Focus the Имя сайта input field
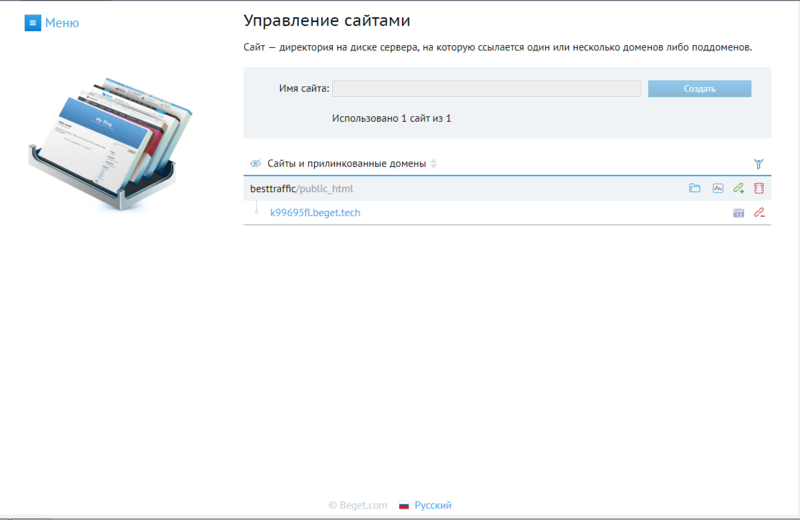 pyautogui.click(x=487, y=89)
